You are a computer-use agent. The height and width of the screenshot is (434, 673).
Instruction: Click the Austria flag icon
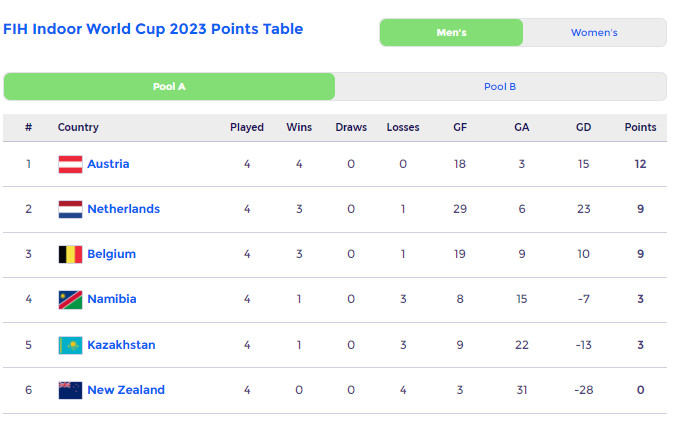click(70, 164)
